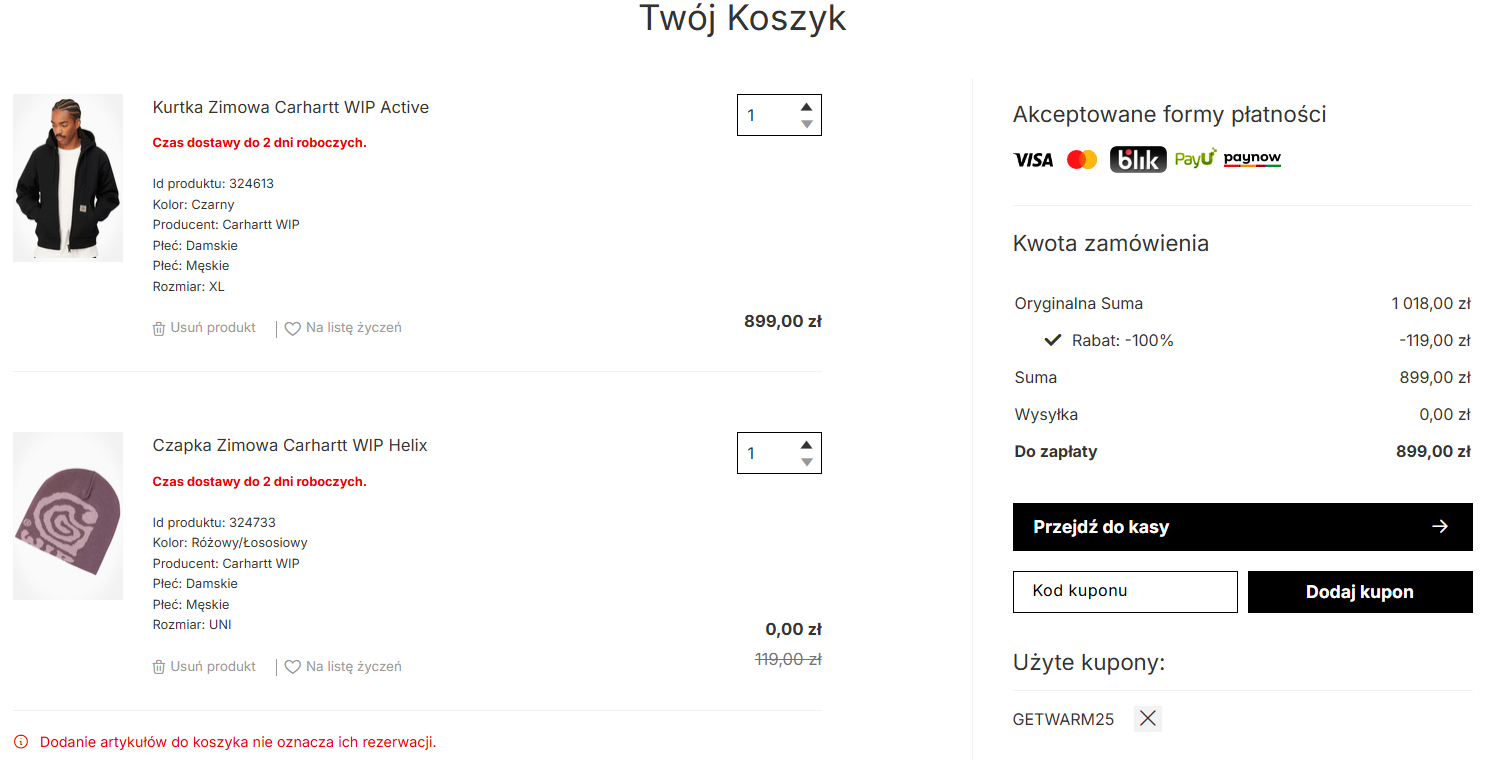The width and height of the screenshot is (1485, 760).
Task: Click the Mastercard payment logo
Action: (x=1082, y=160)
